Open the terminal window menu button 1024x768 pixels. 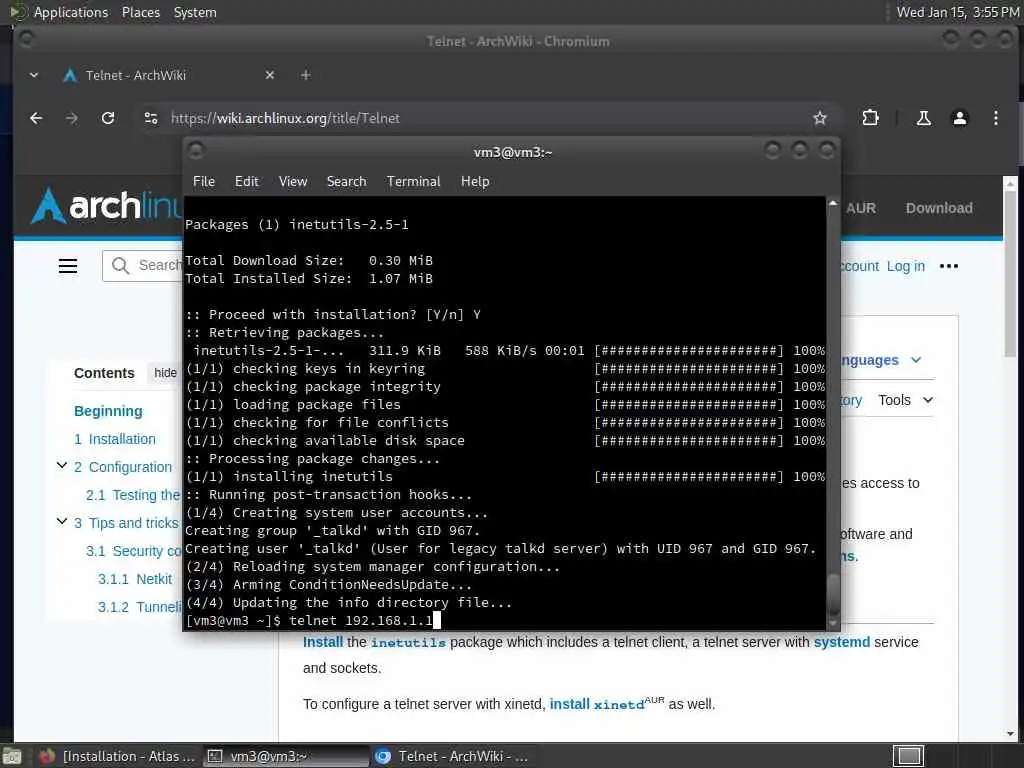pyautogui.click(x=196, y=152)
